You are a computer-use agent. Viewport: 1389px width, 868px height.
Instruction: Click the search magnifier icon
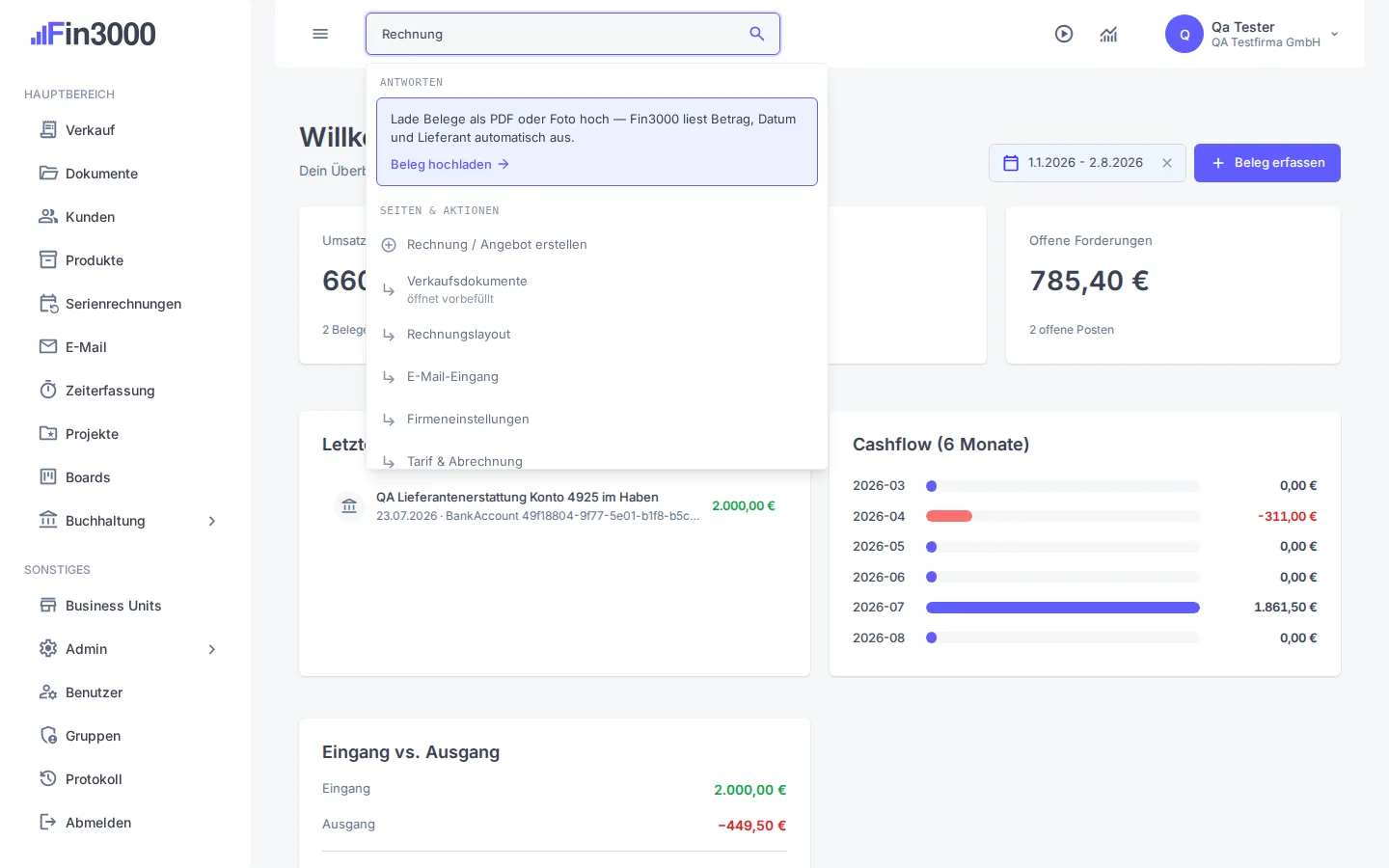pos(757,34)
